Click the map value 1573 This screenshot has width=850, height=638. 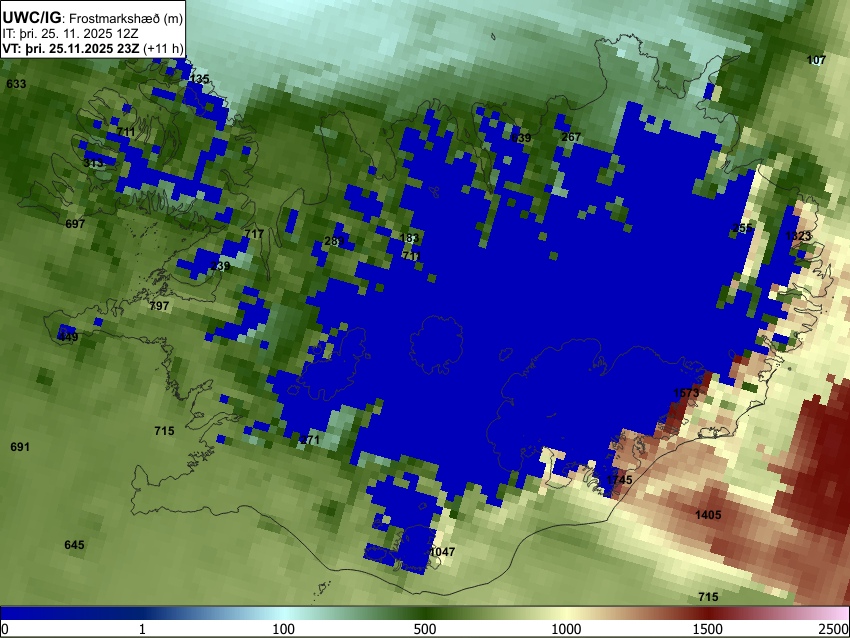pos(686,393)
